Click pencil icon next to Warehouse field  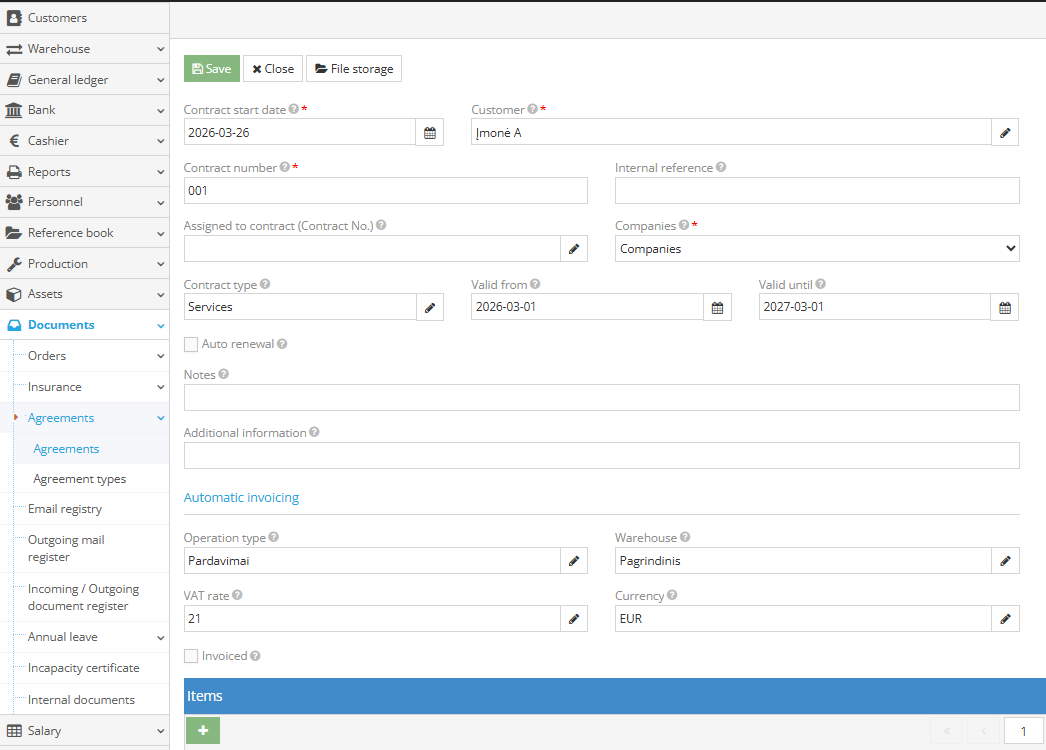point(1005,561)
